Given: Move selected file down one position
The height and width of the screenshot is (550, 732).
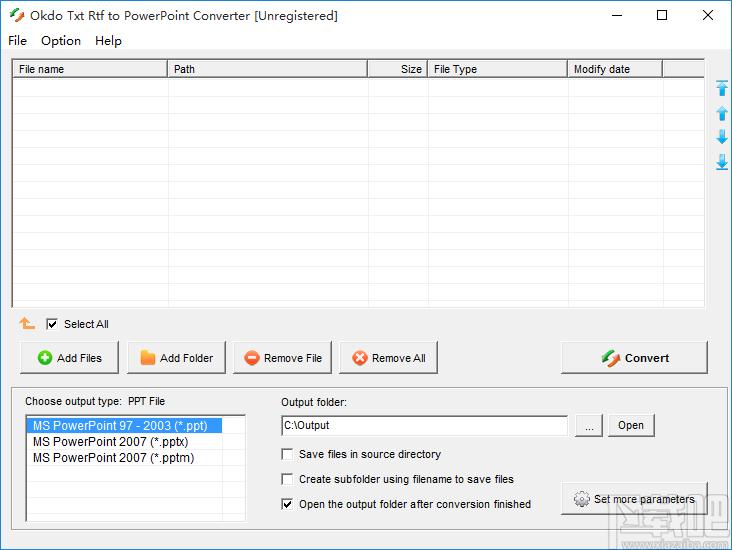Looking at the screenshot, I should [x=722, y=137].
